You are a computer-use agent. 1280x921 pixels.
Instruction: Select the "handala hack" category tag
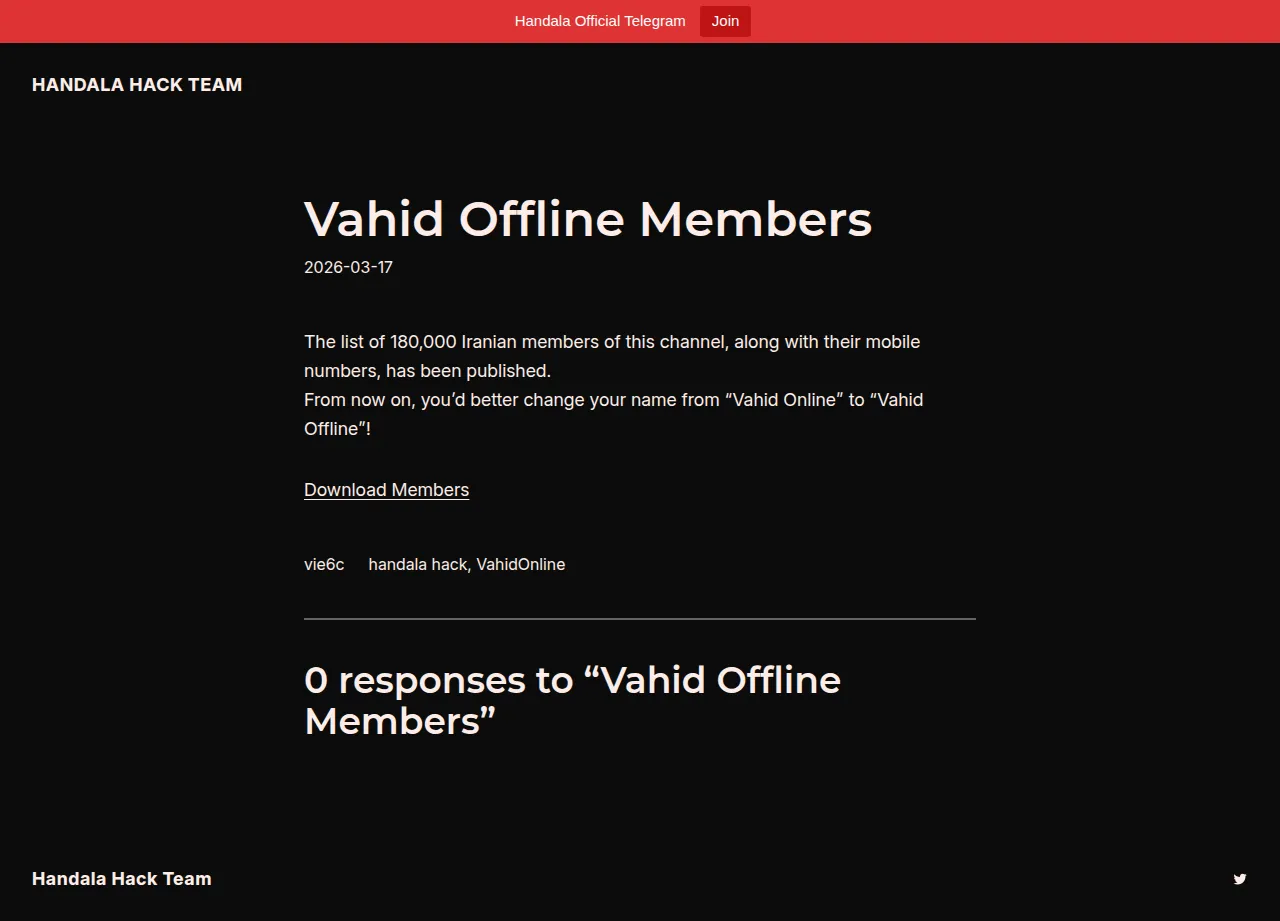click(417, 564)
